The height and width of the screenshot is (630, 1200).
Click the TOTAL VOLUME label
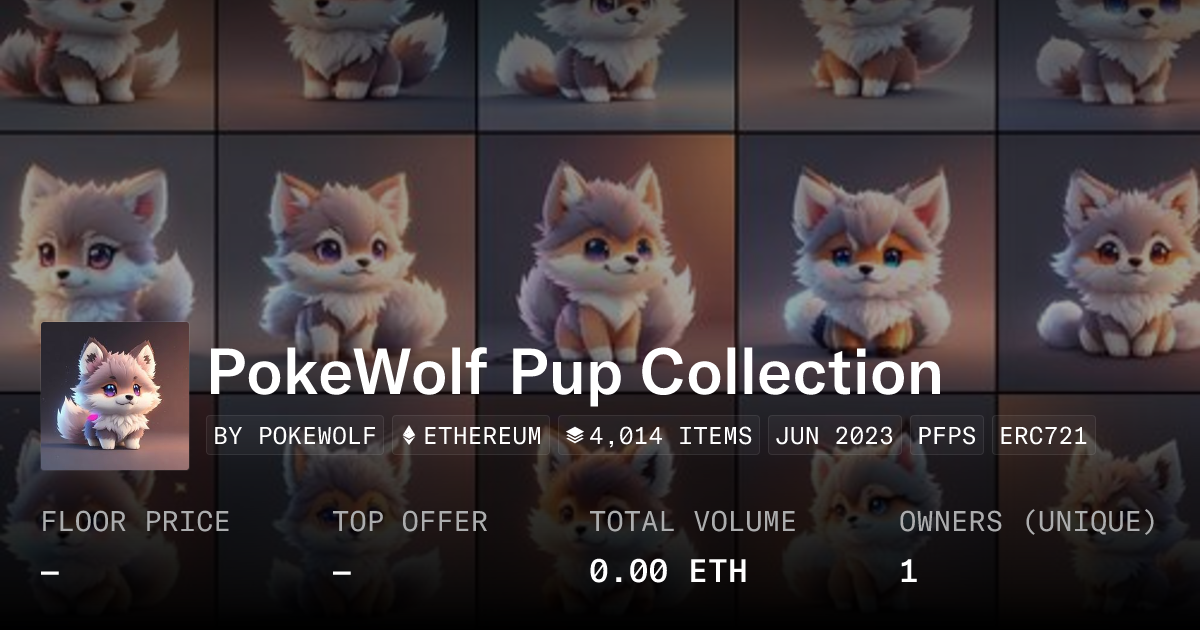coord(692,522)
